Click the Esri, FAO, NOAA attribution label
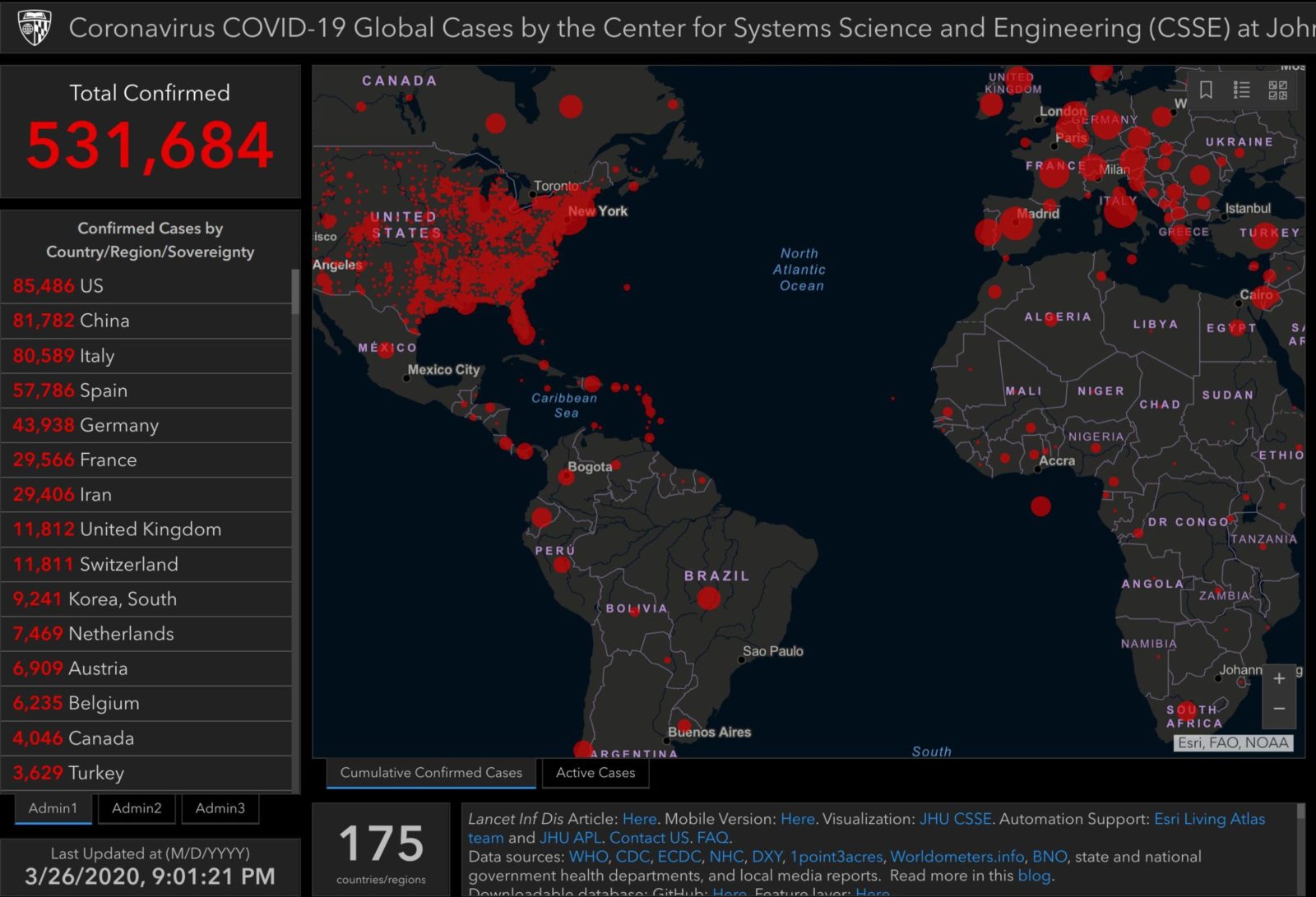 coord(1232,743)
